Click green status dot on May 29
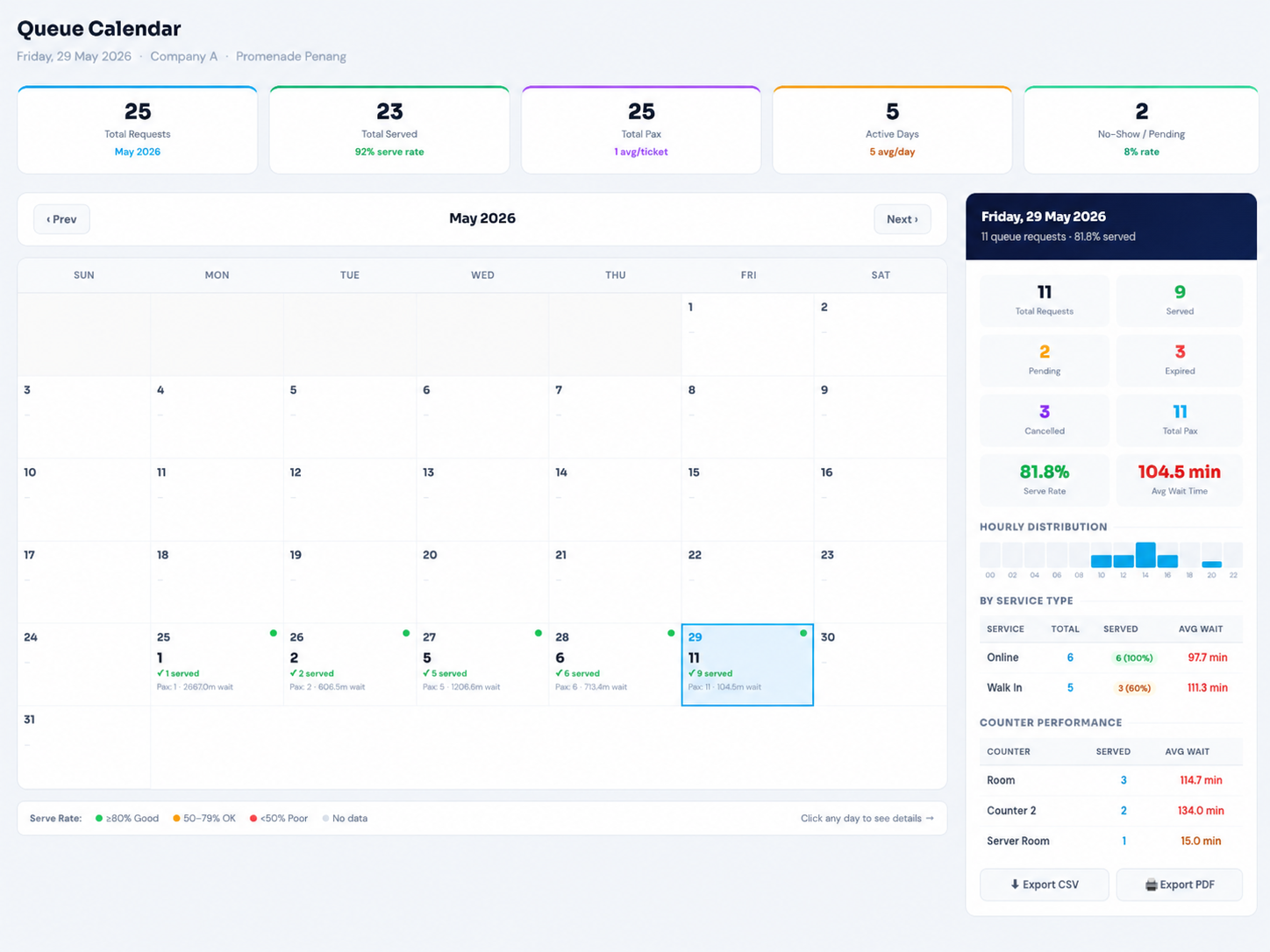1270x952 pixels. [803, 633]
